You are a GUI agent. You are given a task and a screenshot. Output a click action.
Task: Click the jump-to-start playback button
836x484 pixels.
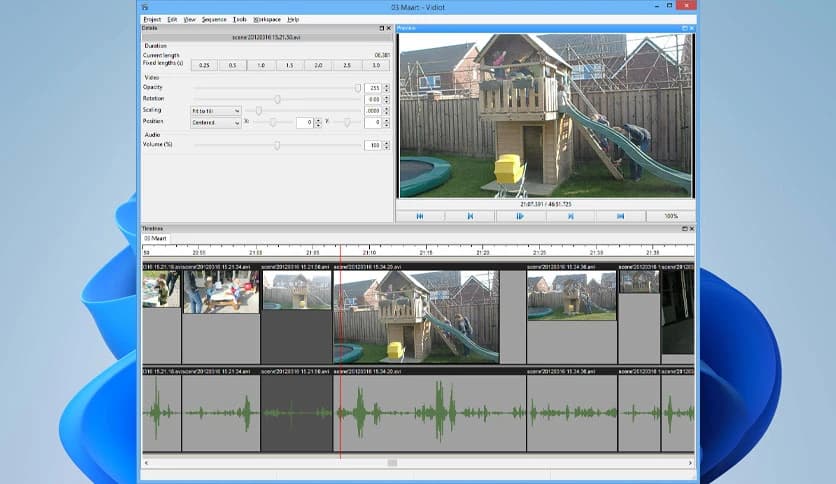pyautogui.click(x=420, y=216)
